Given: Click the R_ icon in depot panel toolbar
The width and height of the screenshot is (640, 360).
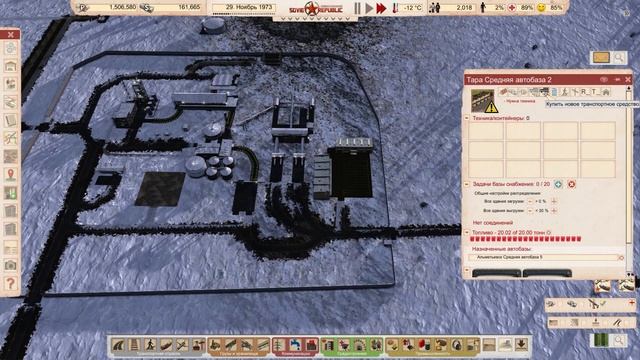Looking at the screenshot, I should point(584,92).
